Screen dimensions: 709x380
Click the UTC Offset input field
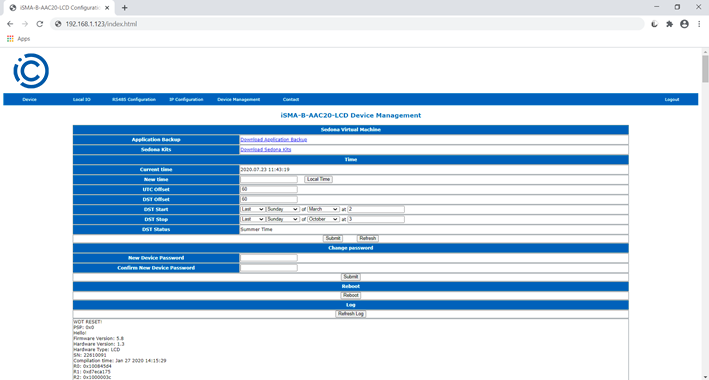coord(269,190)
